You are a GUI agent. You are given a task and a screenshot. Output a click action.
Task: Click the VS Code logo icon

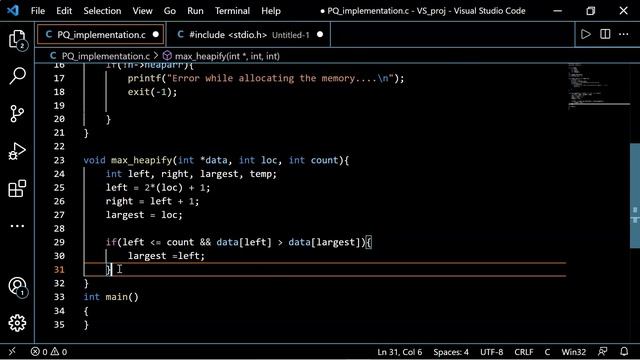pyautogui.click(x=13, y=10)
